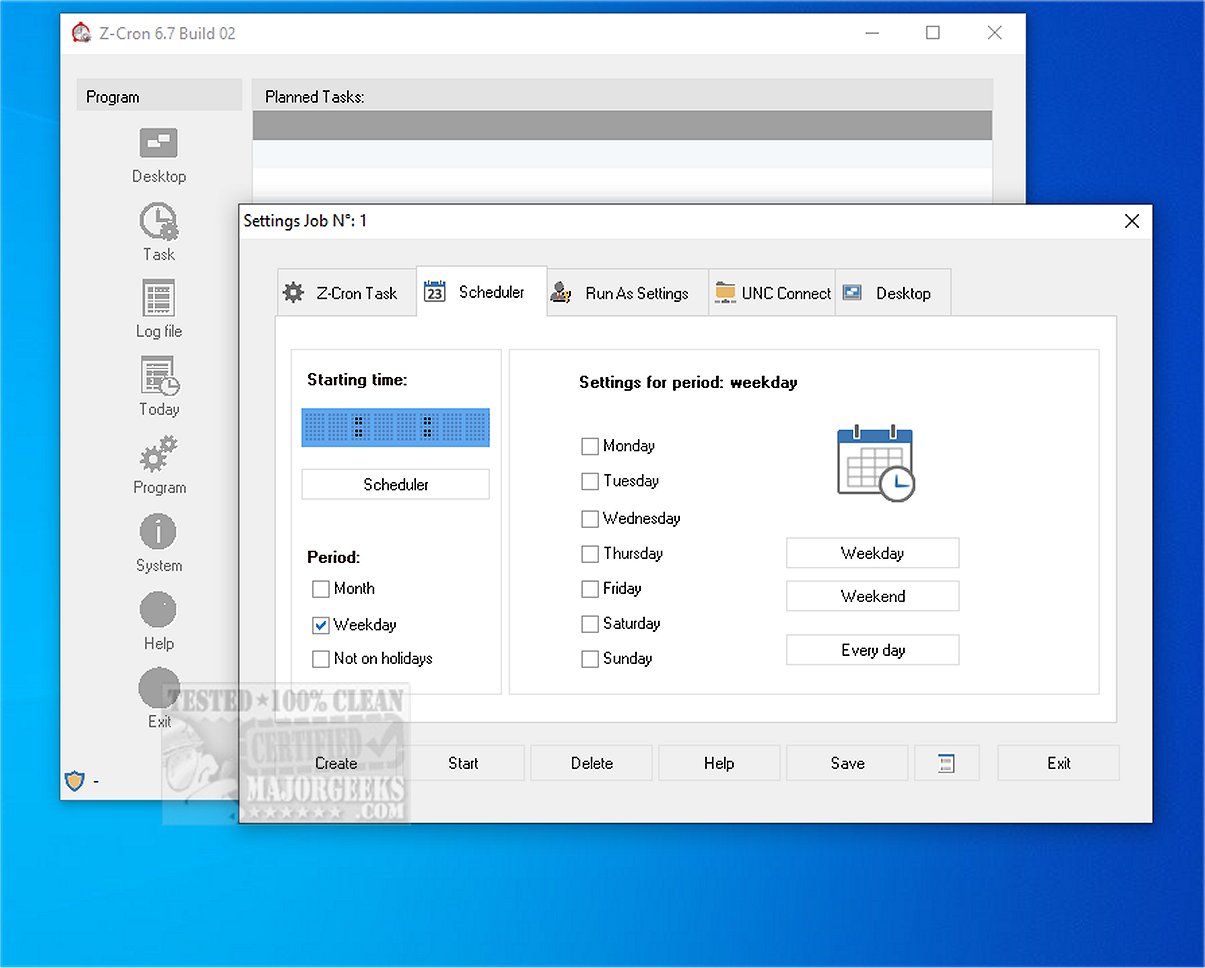This screenshot has width=1205, height=968.
Task: Check the Wednesday checkbox
Action: (590, 519)
